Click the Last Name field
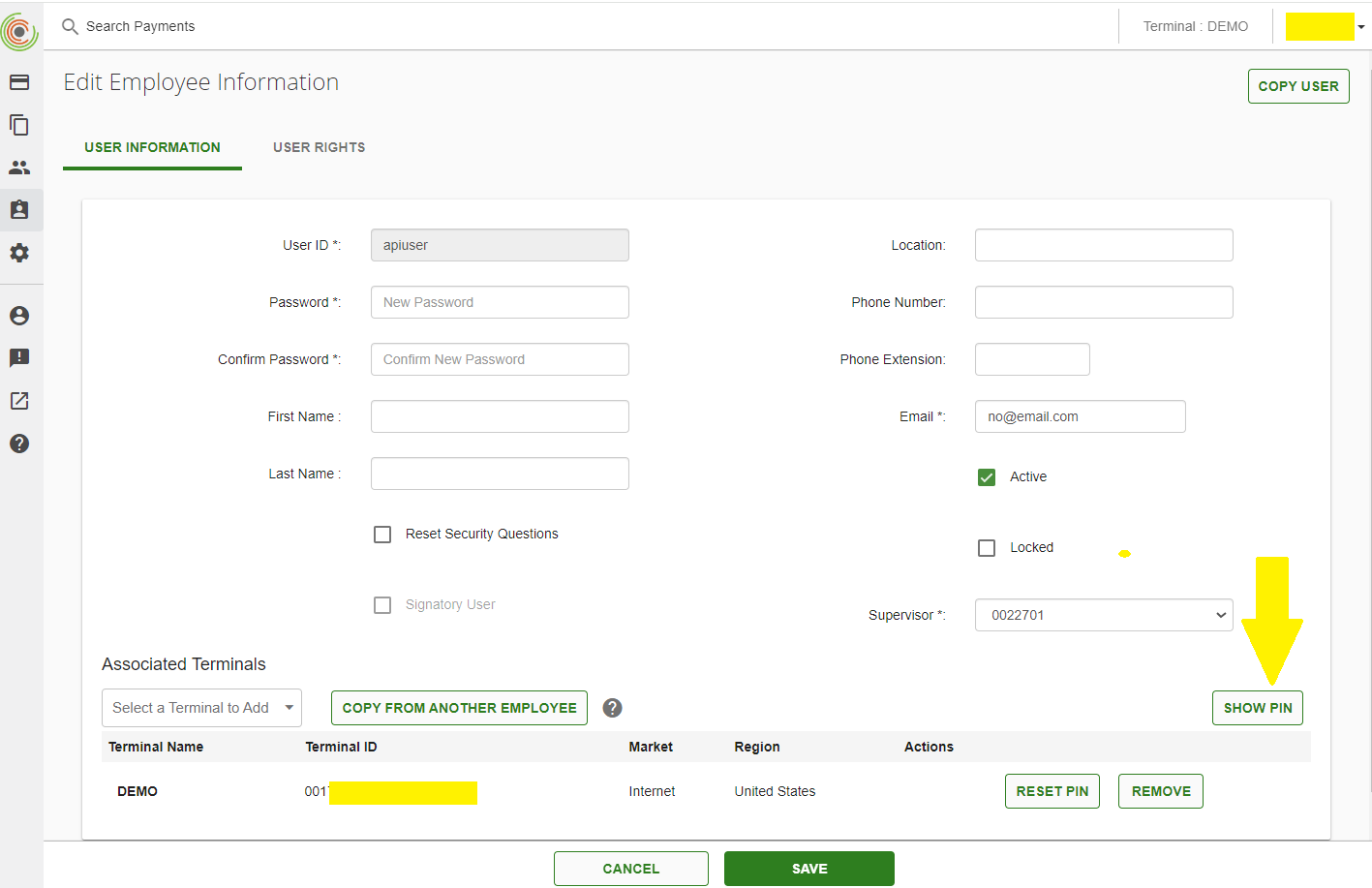Image resolution: width=1372 pixels, height=888 pixels. tap(500, 474)
